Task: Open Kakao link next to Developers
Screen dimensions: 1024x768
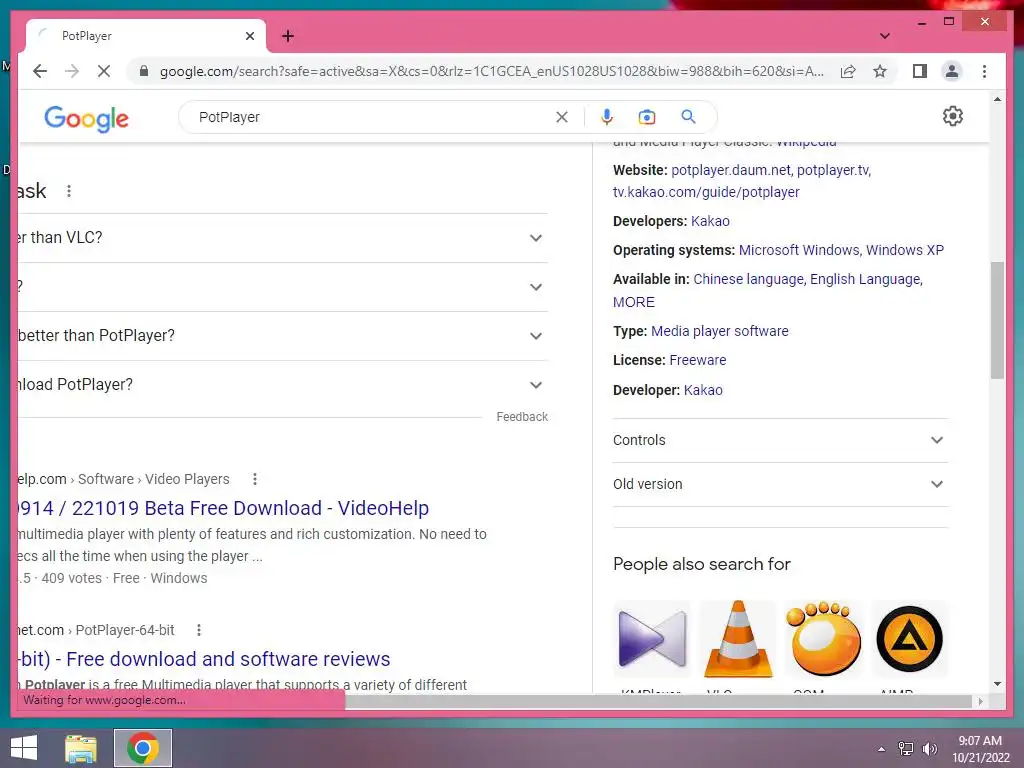Action: 710,221
